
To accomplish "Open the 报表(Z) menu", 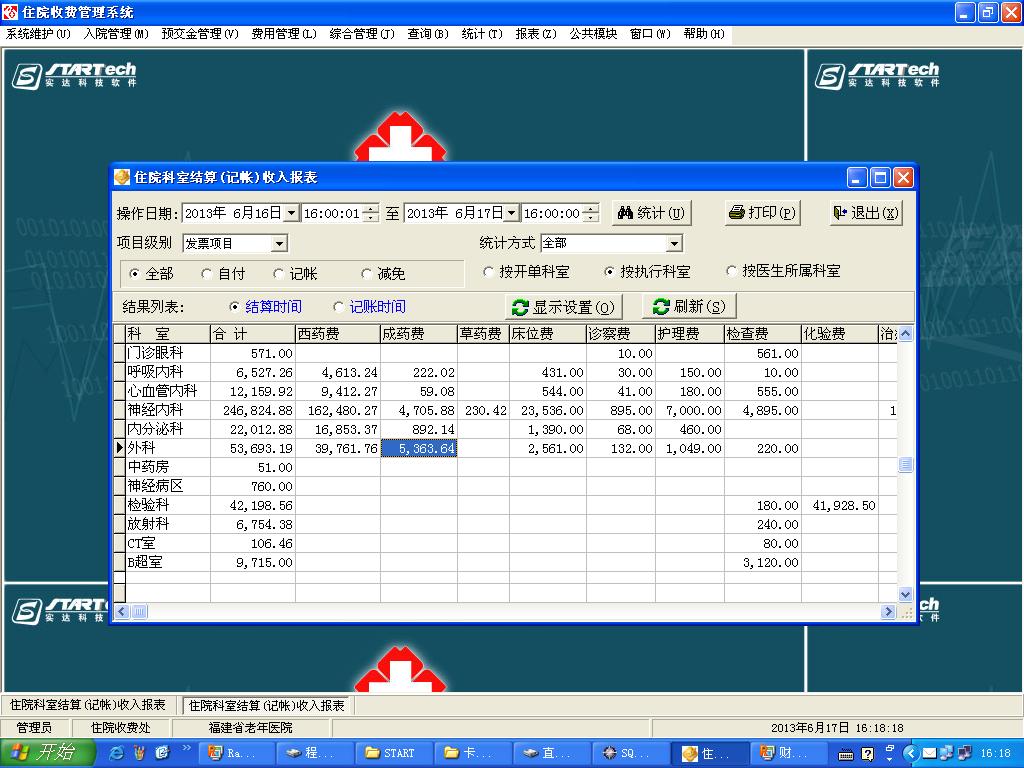I will 536,34.
